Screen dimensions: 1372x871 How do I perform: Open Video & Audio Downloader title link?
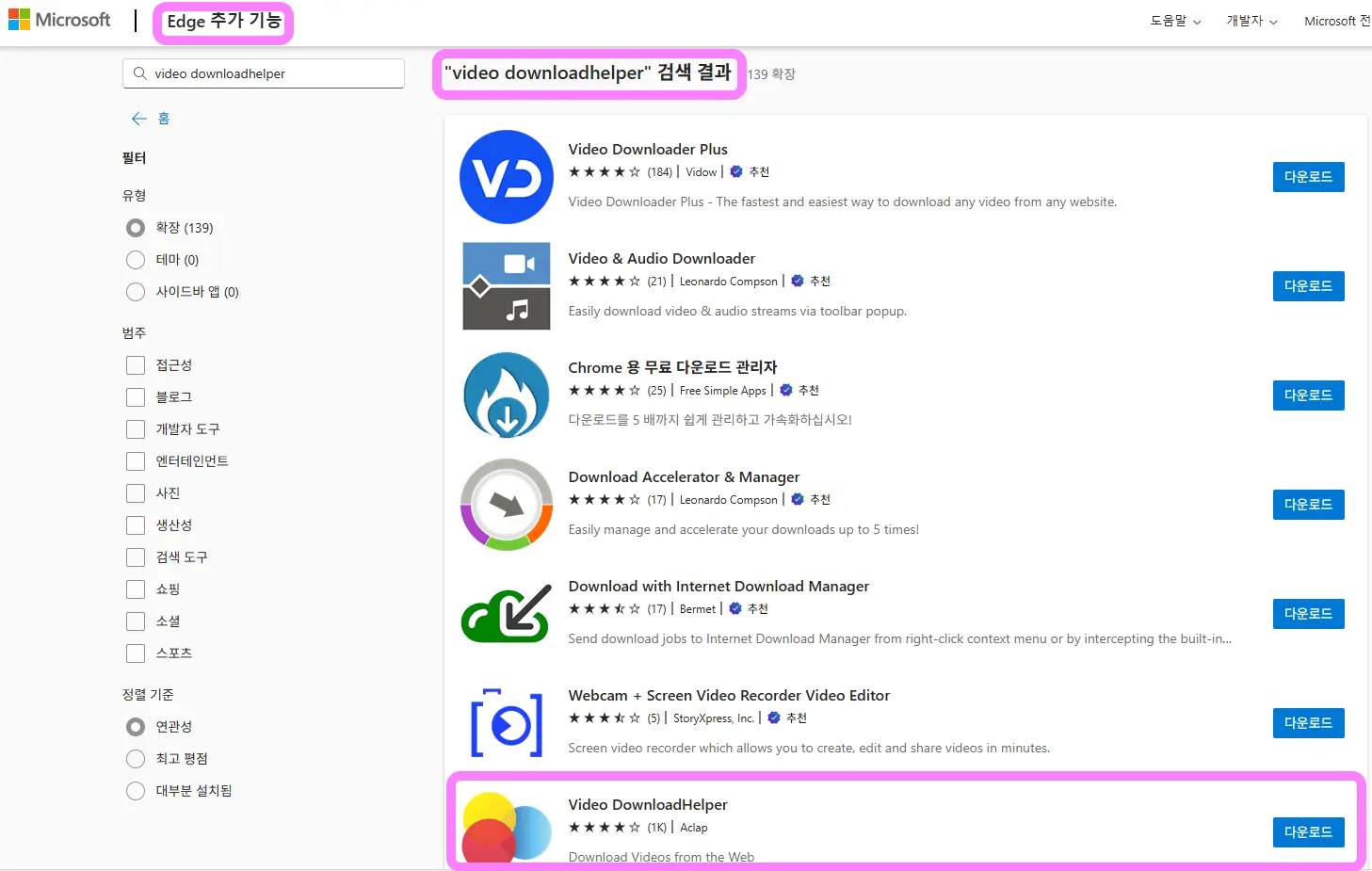(x=662, y=259)
